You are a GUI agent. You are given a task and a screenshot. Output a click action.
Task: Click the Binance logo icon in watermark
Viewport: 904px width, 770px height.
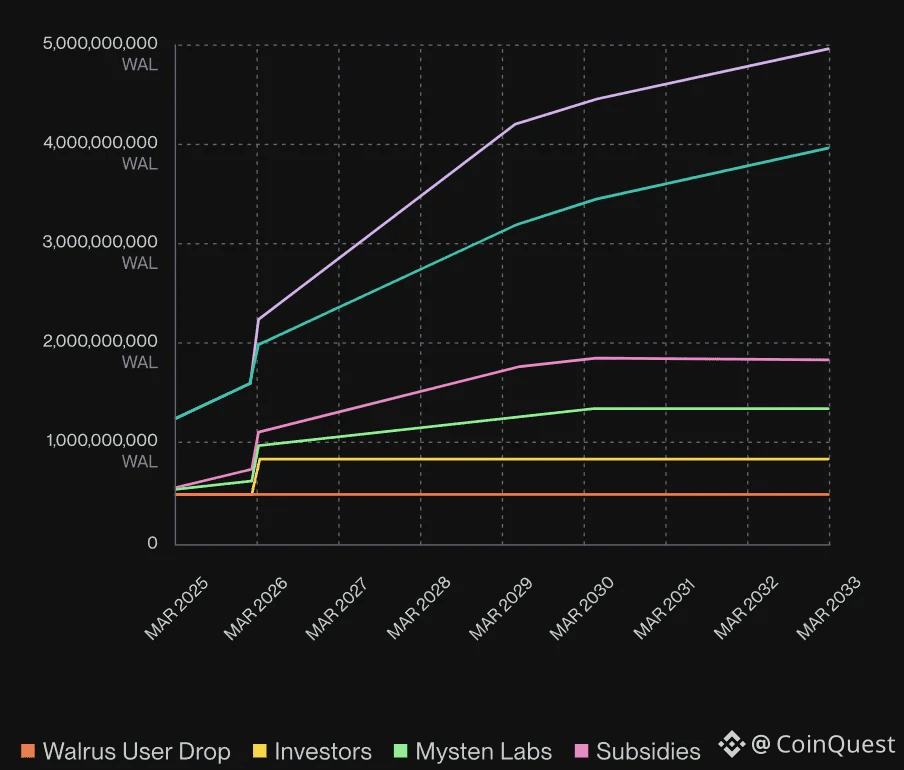[x=732, y=744]
